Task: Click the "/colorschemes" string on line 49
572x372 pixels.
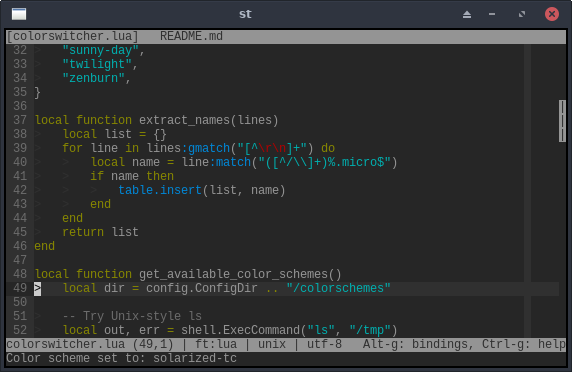Action: coord(339,288)
